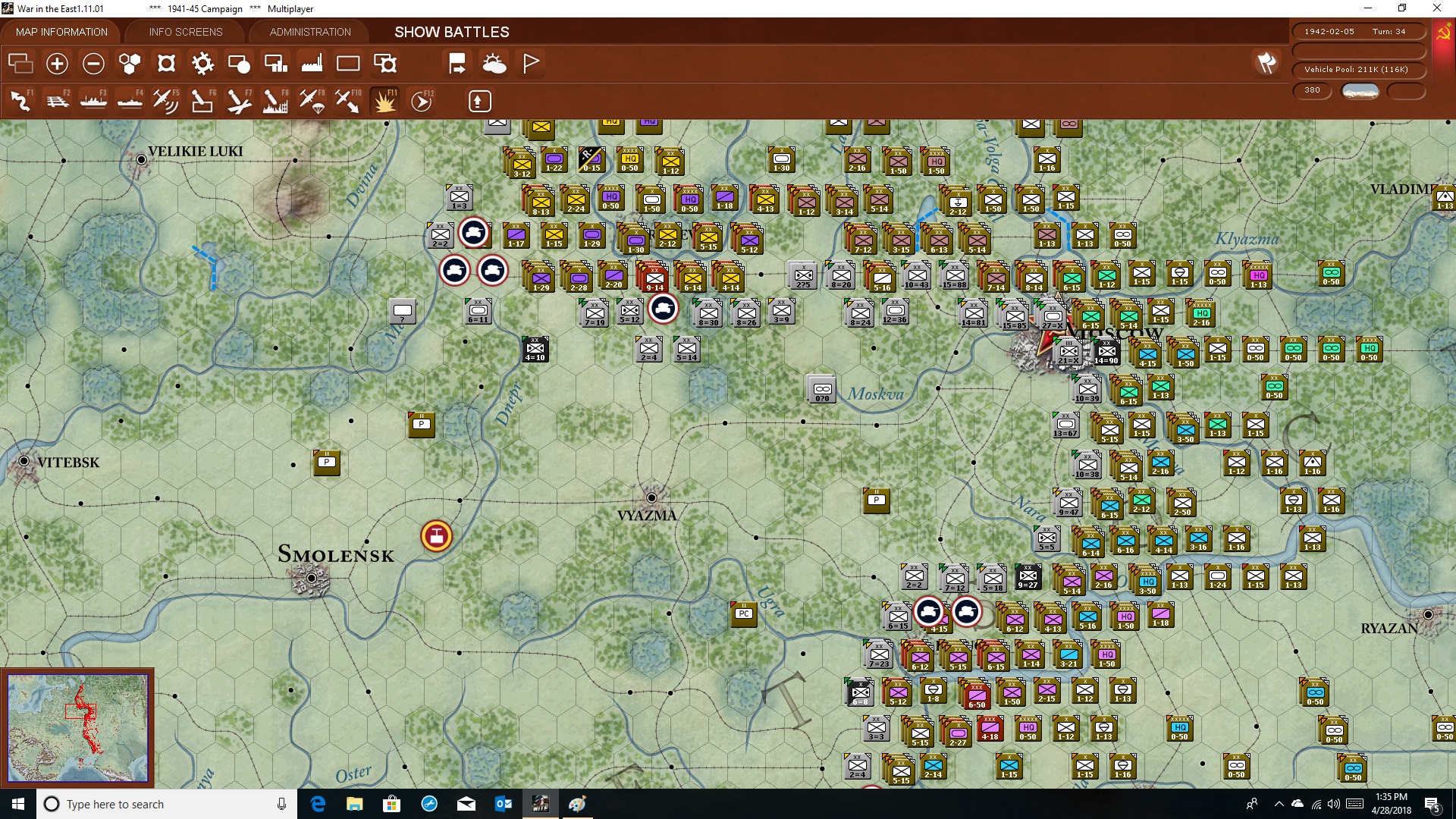This screenshot has width=1456, height=819.
Task: Toggle the bar-chart overlay icon
Action: pyautogui.click(x=275, y=64)
